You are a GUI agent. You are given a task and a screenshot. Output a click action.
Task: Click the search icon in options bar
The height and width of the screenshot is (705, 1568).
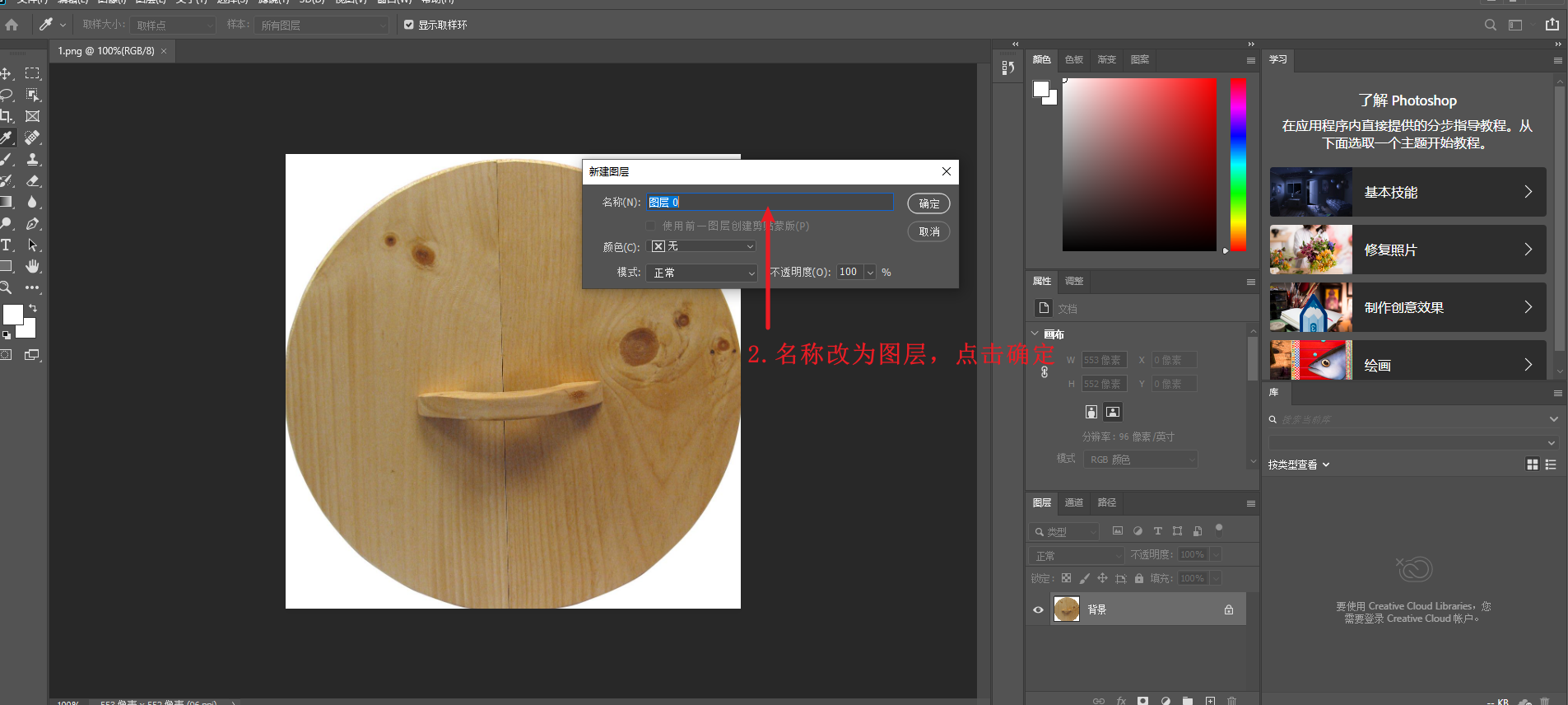(1490, 25)
